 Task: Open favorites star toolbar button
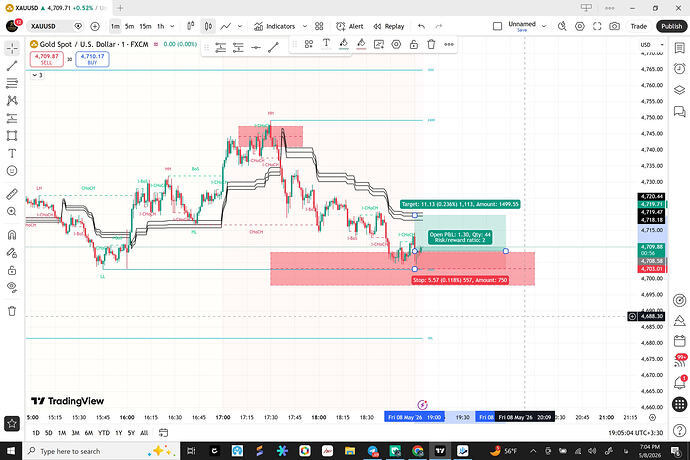(x=12, y=423)
